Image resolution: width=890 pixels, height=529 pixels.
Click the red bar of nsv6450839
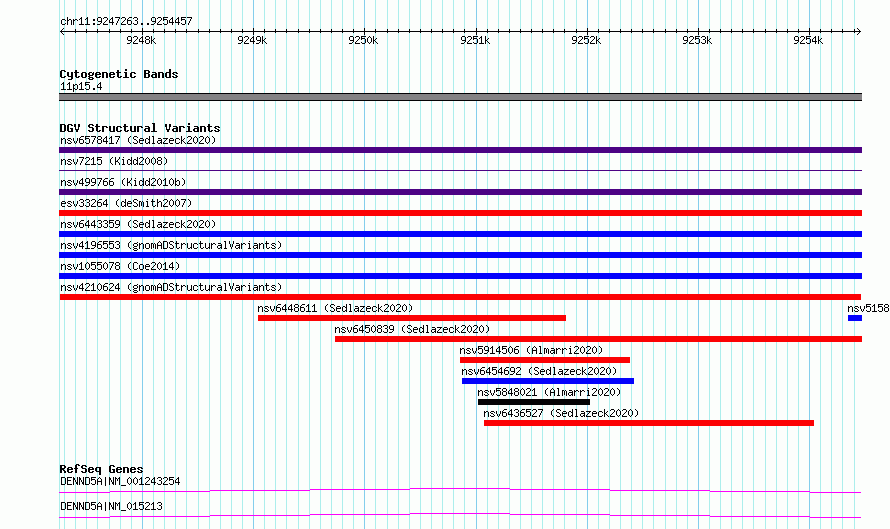[598, 339]
